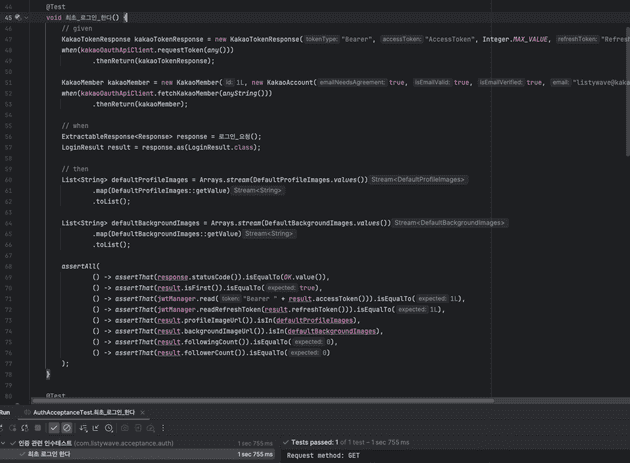Collapse the 인증 관련 인수테스트 tree node
Viewport: 630px width, 463px height.
(x=3, y=443)
